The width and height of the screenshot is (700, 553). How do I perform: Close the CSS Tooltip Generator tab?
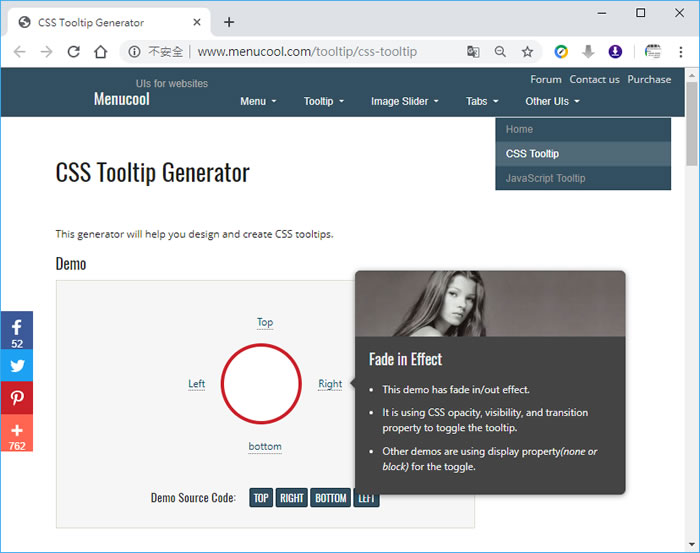[x=197, y=22]
